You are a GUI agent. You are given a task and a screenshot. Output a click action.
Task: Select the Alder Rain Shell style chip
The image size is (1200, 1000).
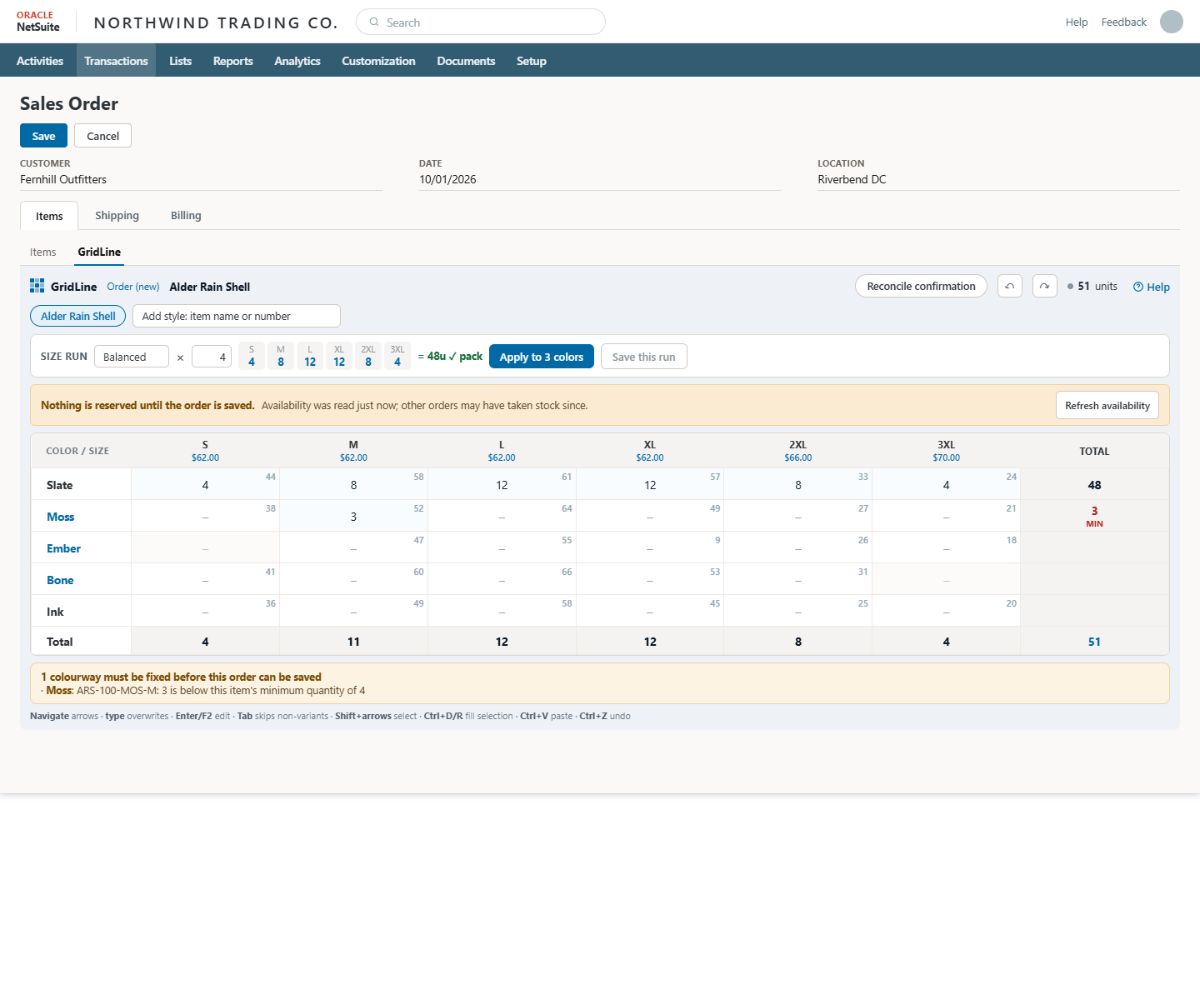[78, 316]
